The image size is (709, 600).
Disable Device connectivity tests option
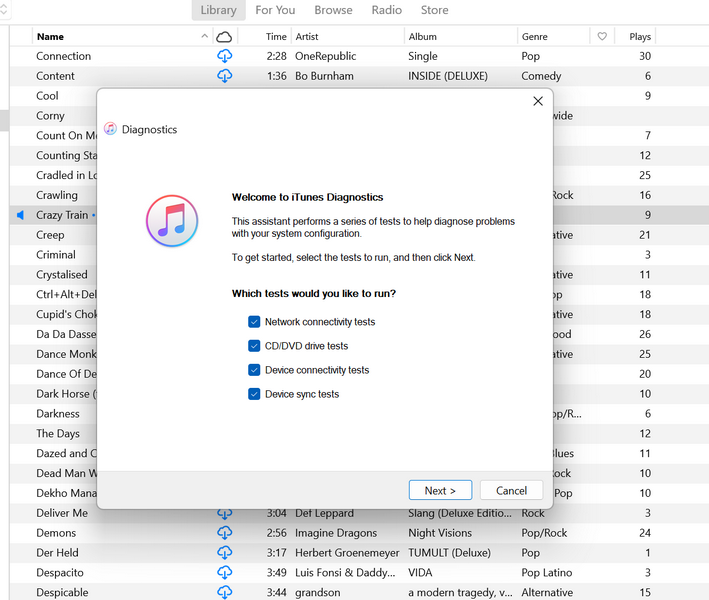coord(254,370)
